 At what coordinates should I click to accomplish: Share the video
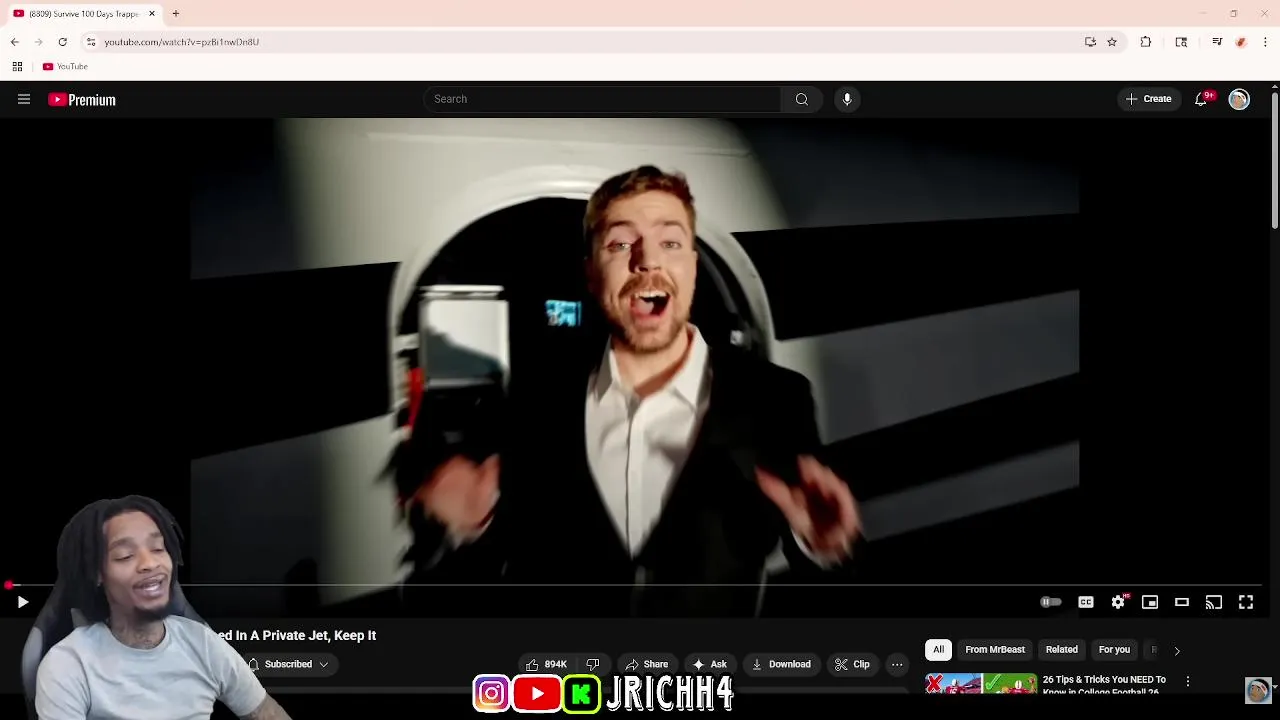[646, 664]
